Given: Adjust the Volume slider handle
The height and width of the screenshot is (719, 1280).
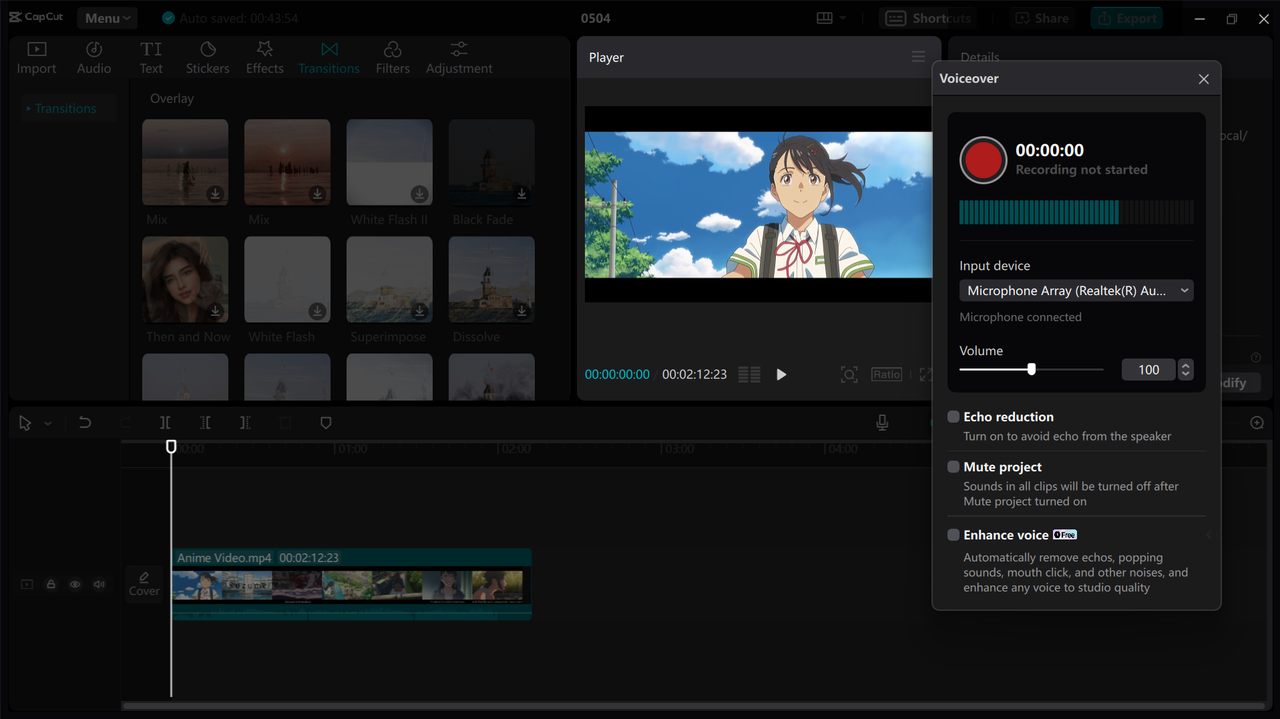Looking at the screenshot, I should (x=1031, y=369).
